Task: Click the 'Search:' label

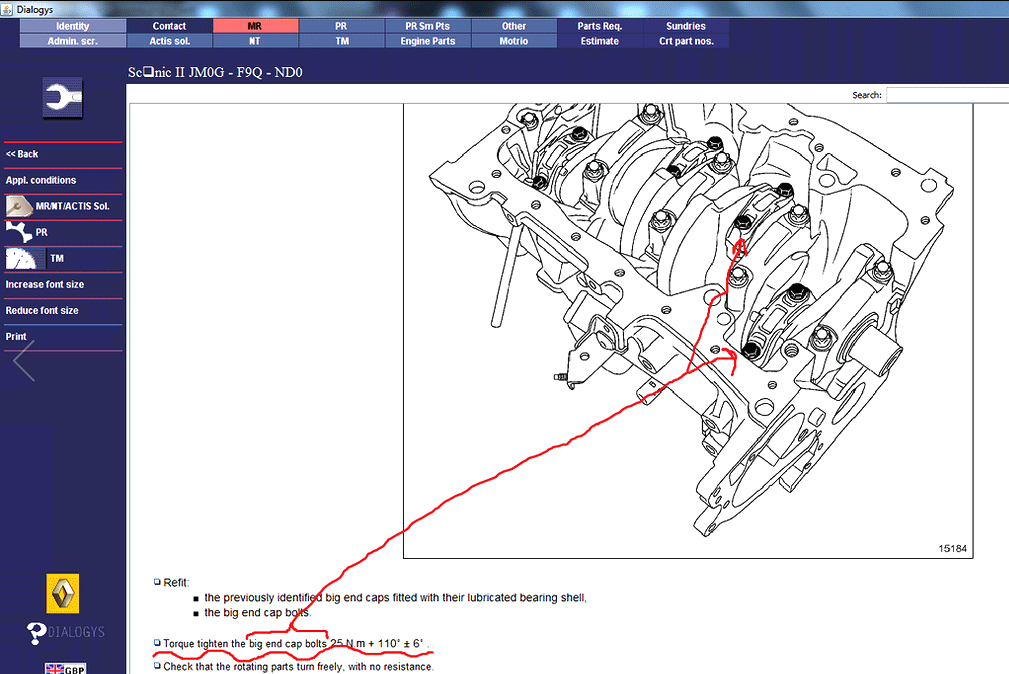Action: pyautogui.click(x=867, y=95)
